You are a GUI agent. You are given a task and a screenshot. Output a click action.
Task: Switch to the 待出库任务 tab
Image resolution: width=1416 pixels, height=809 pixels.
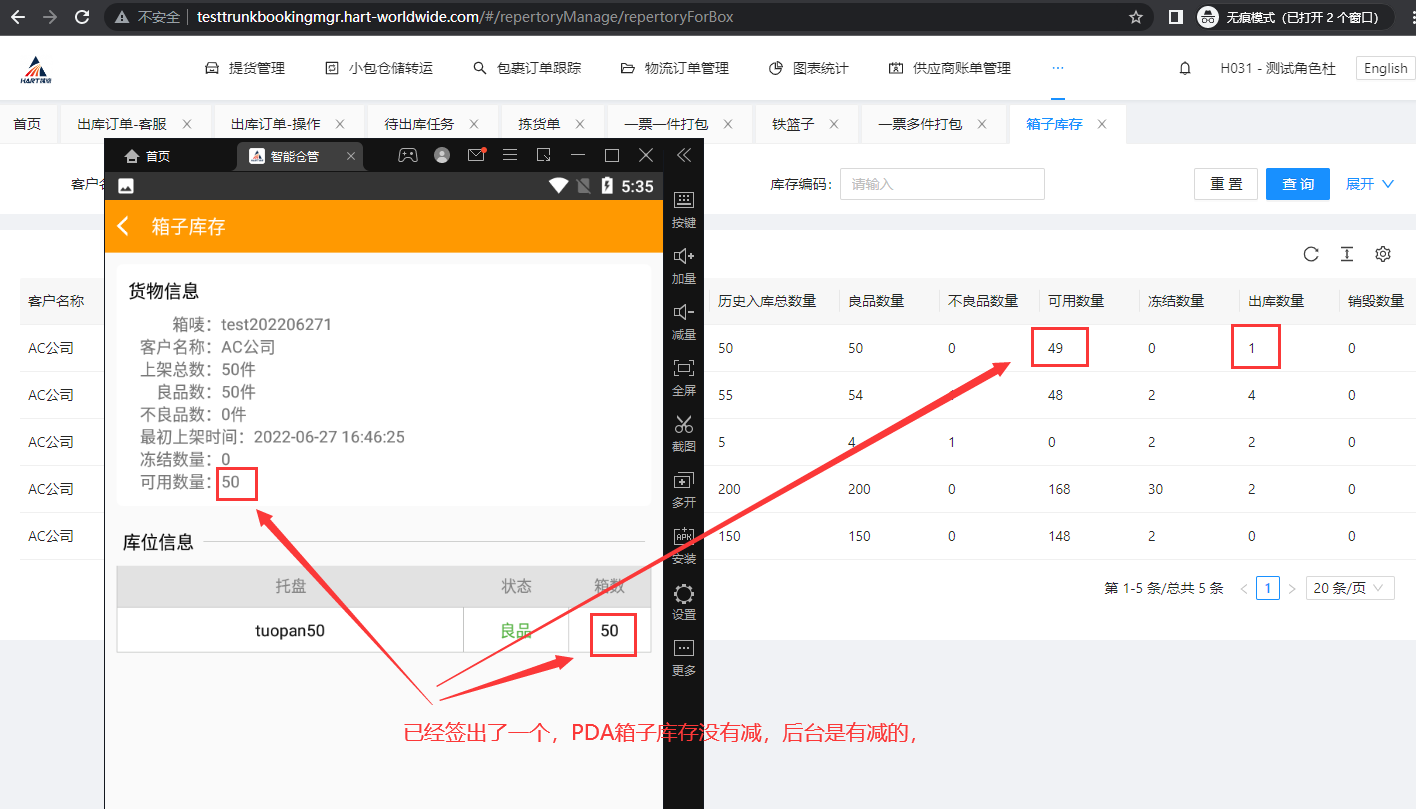[419, 124]
